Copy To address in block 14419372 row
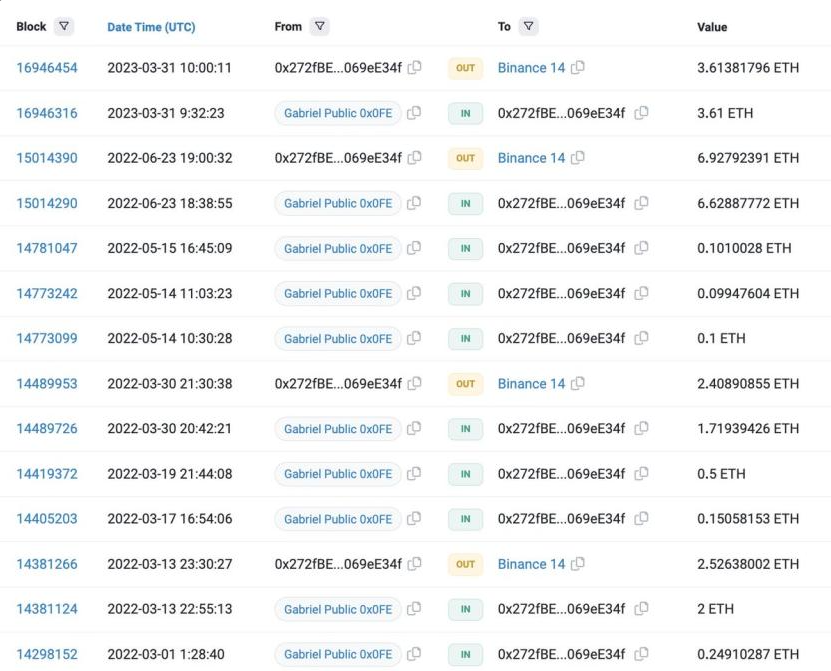 click(641, 473)
